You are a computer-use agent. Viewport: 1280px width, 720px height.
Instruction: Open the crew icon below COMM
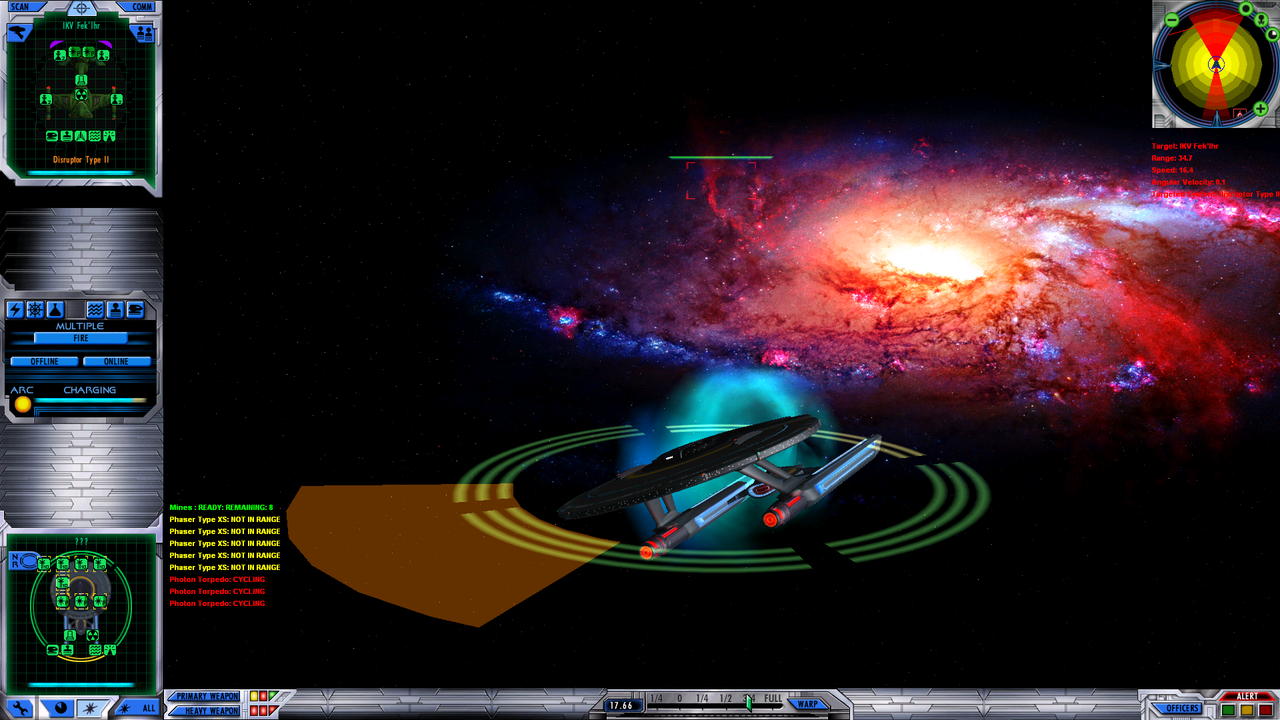click(145, 33)
